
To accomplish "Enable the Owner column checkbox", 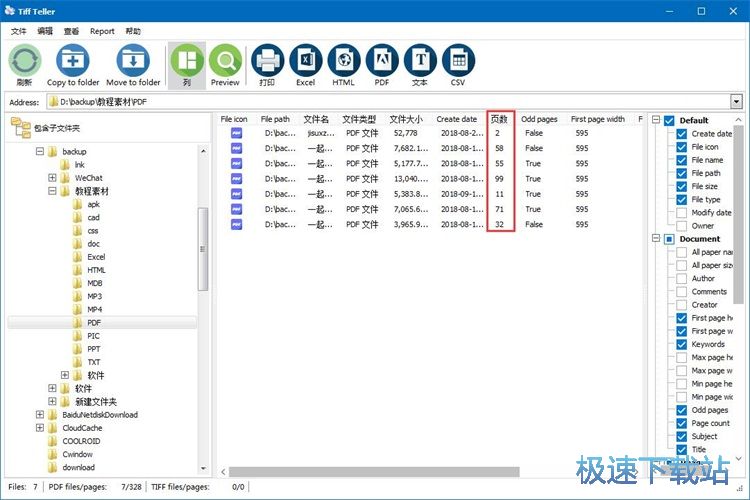I will [683, 226].
